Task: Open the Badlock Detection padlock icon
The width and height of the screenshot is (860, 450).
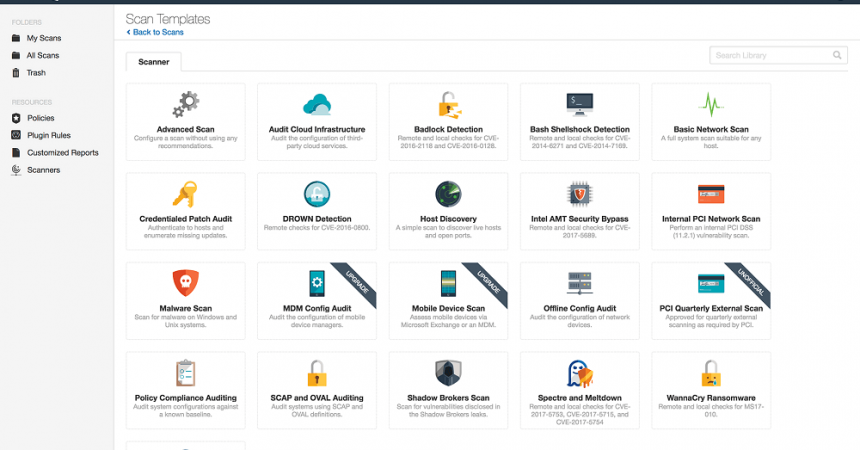Action: 448,105
